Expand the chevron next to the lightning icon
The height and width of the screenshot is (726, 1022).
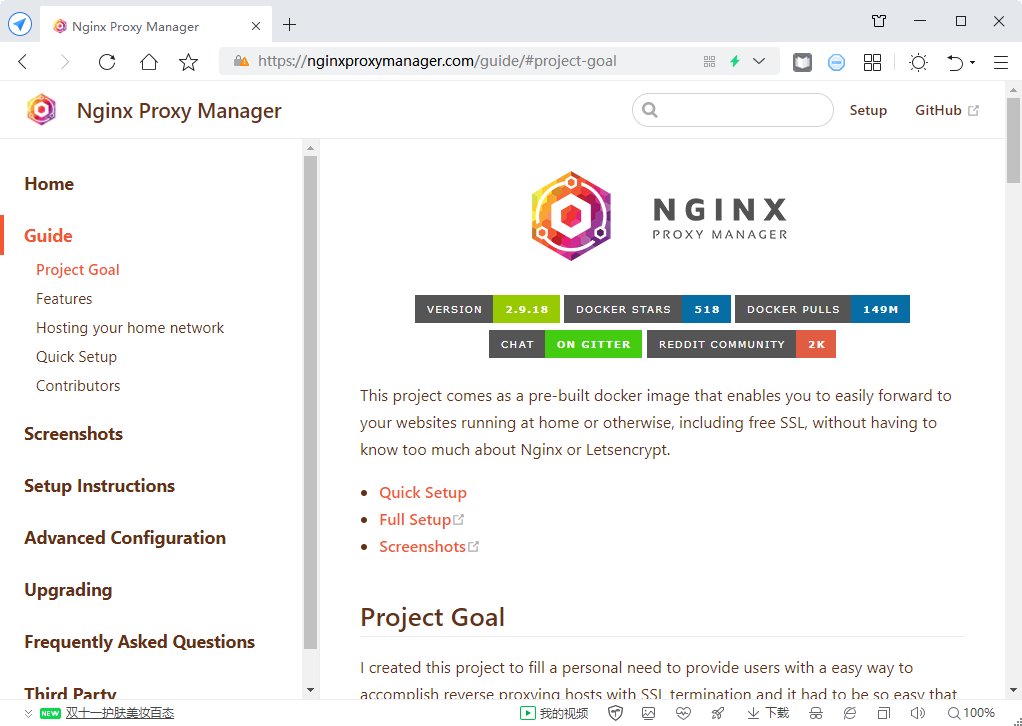[x=758, y=61]
